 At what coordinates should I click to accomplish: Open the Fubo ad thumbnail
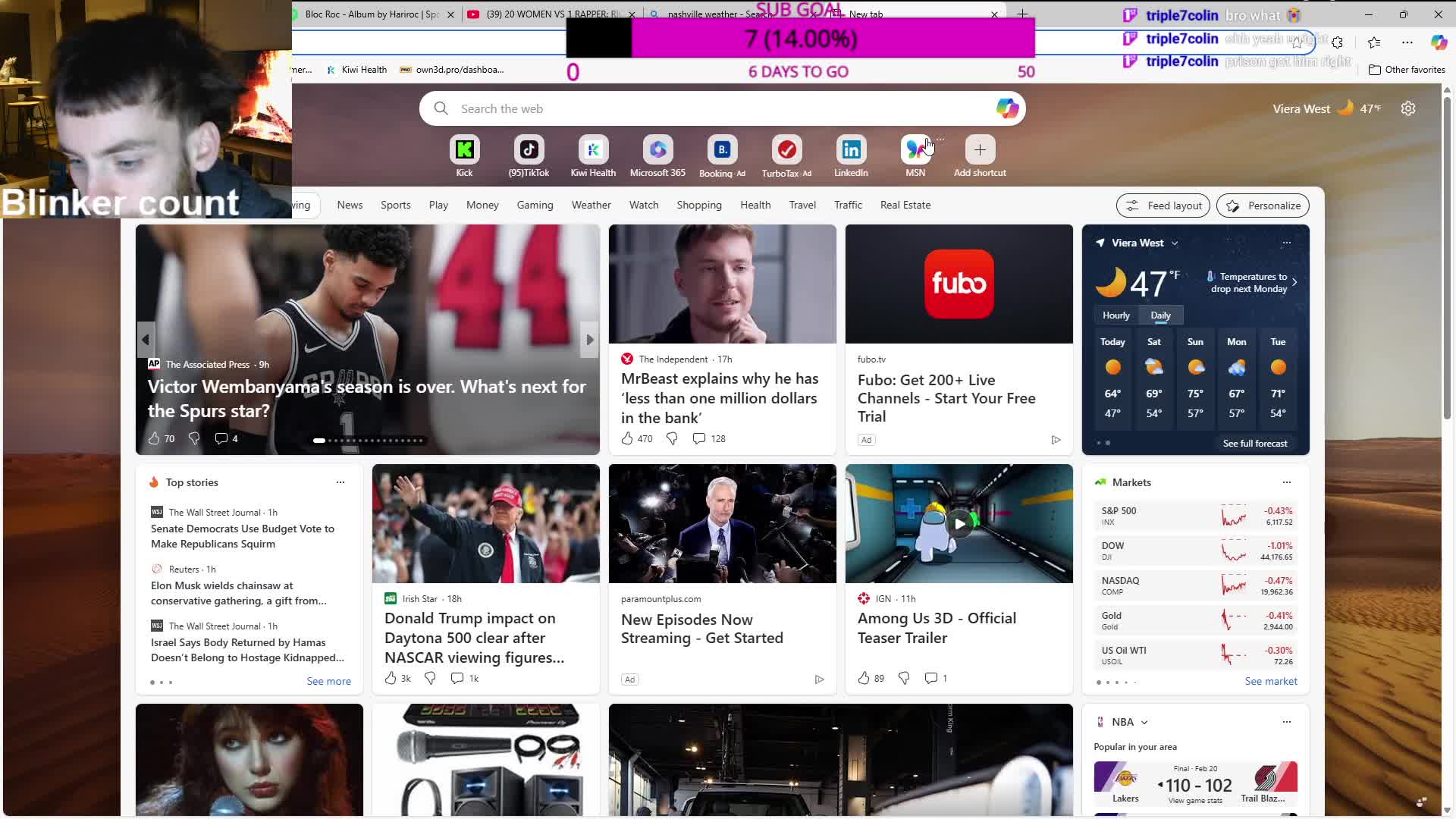959,284
